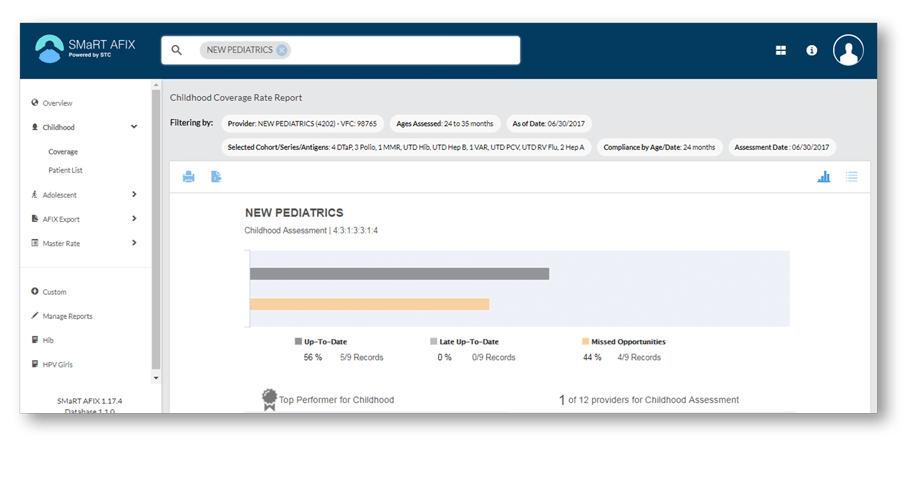Click the sidebar scrollbar down arrow
The width and height of the screenshot is (905, 500).
tap(156, 378)
